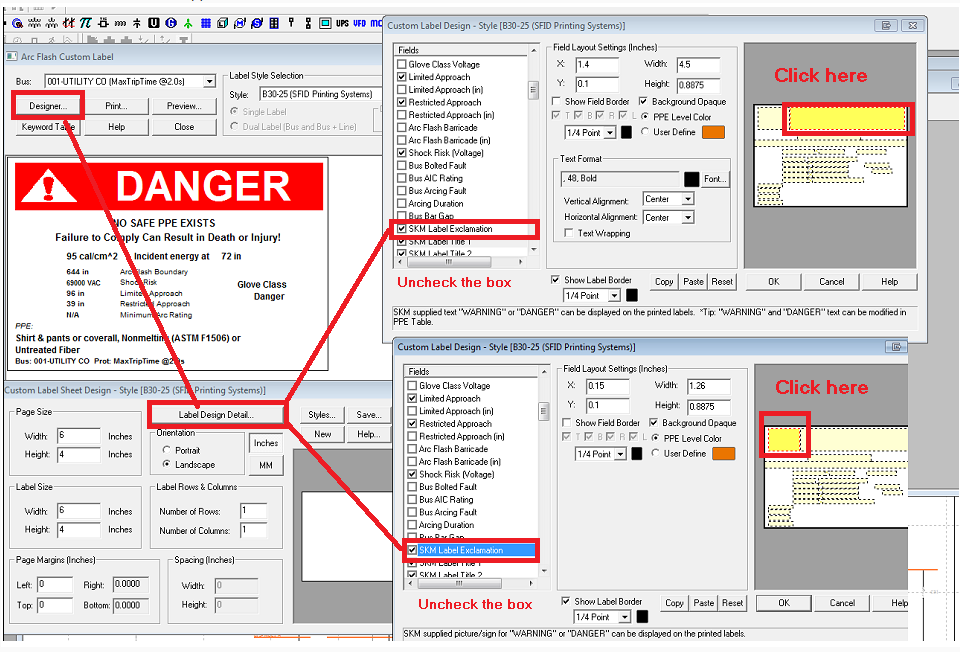960x652 pixels.
Task: Enable Text Wrapping checkbox
Action: [569, 233]
